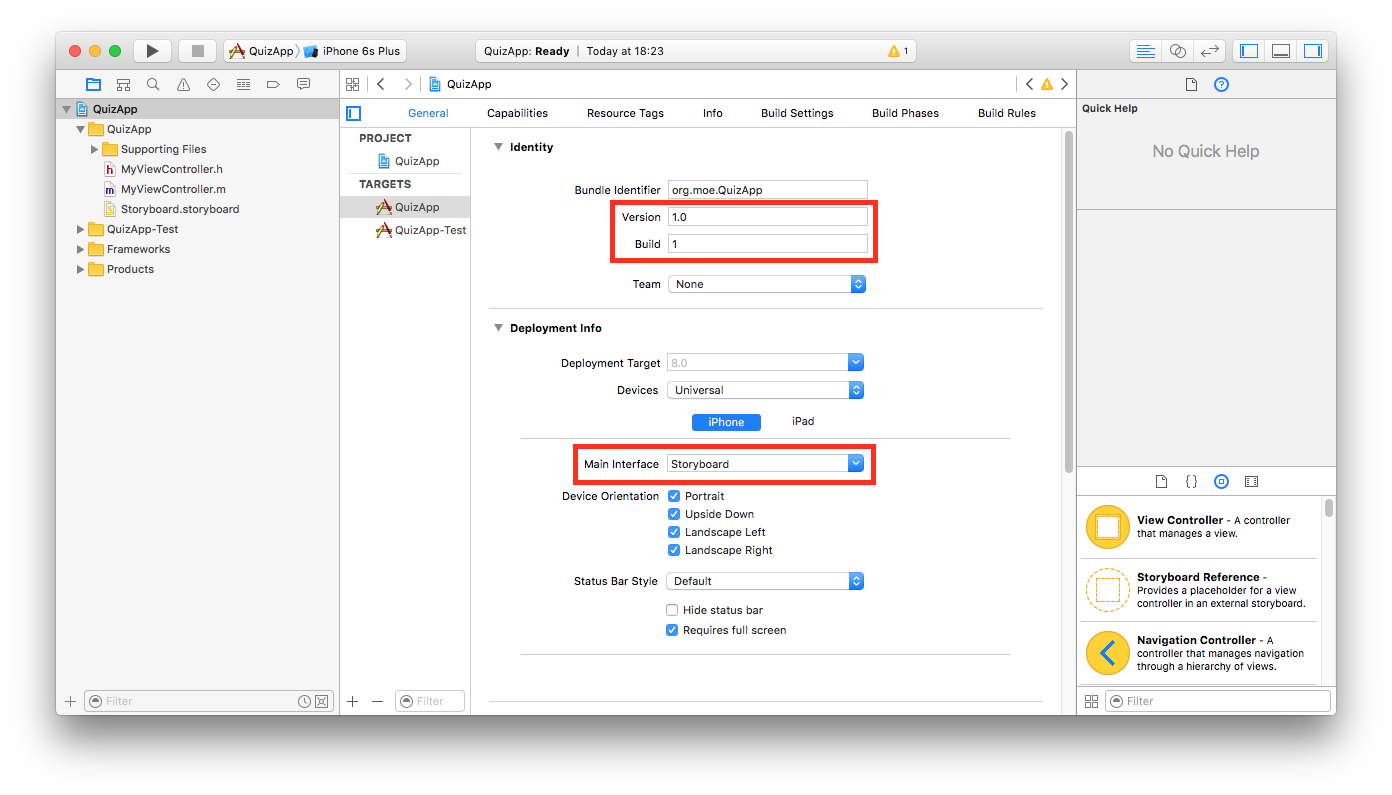Viewport: 1392px width, 795px height.
Task: Show the File inspector icon
Action: (x=1191, y=84)
